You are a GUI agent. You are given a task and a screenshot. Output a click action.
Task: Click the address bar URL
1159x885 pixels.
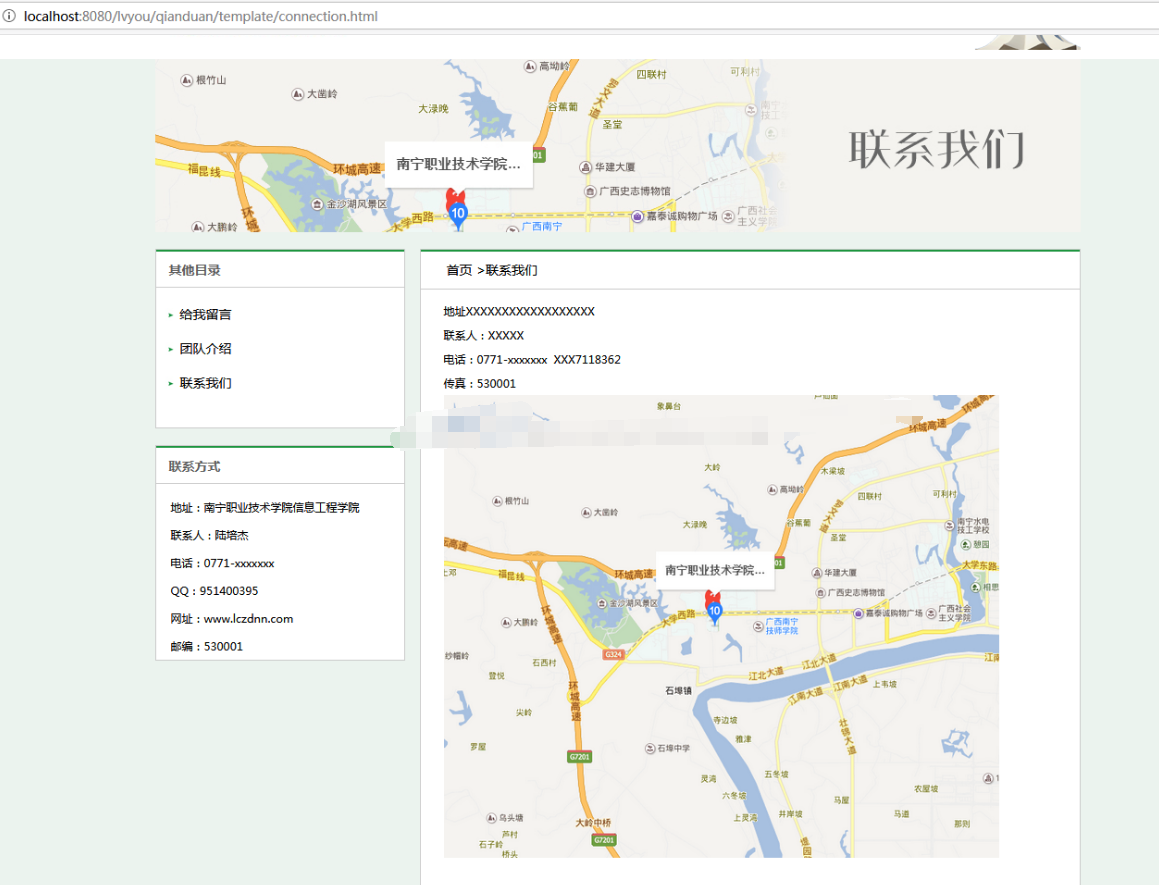(x=200, y=16)
